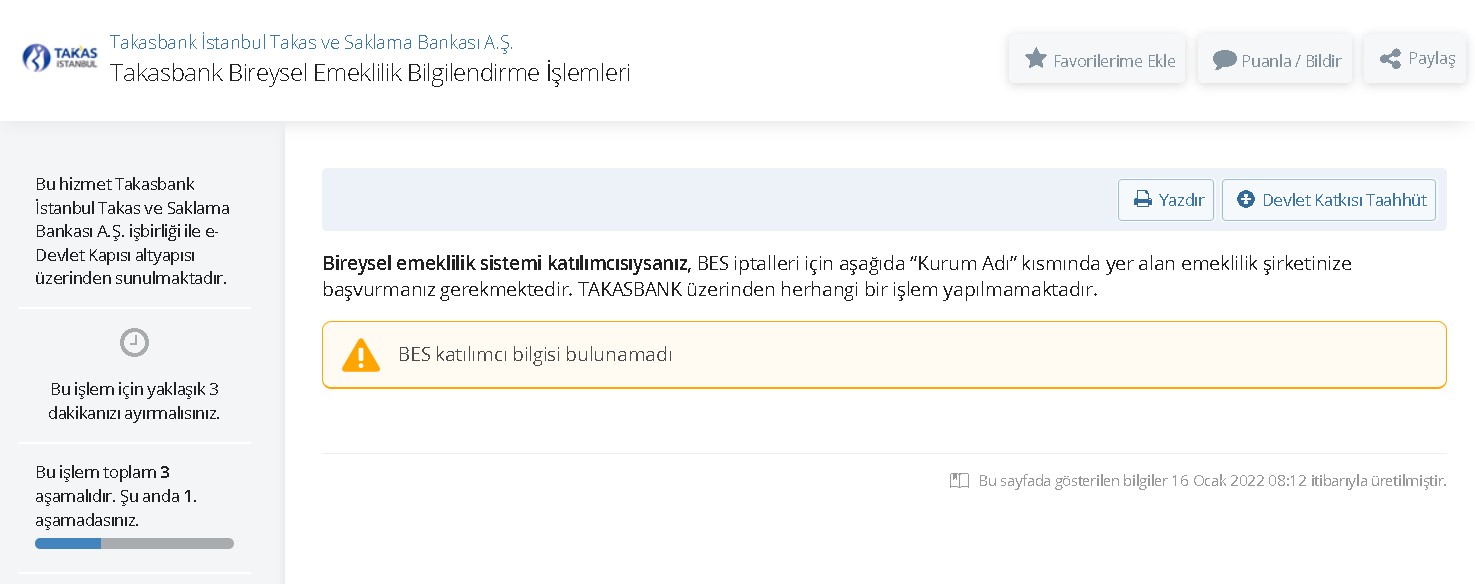Click the printer icon
This screenshot has width=1475, height=584.
1142,200
